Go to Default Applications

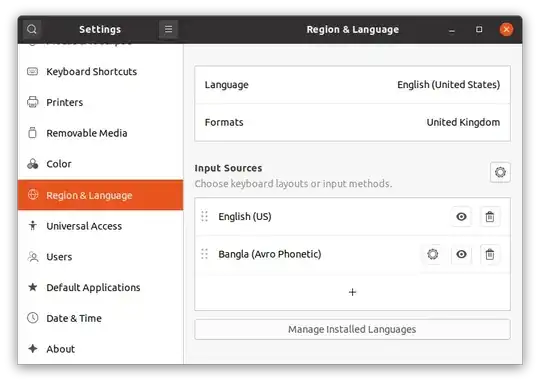(x=101, y=287)
